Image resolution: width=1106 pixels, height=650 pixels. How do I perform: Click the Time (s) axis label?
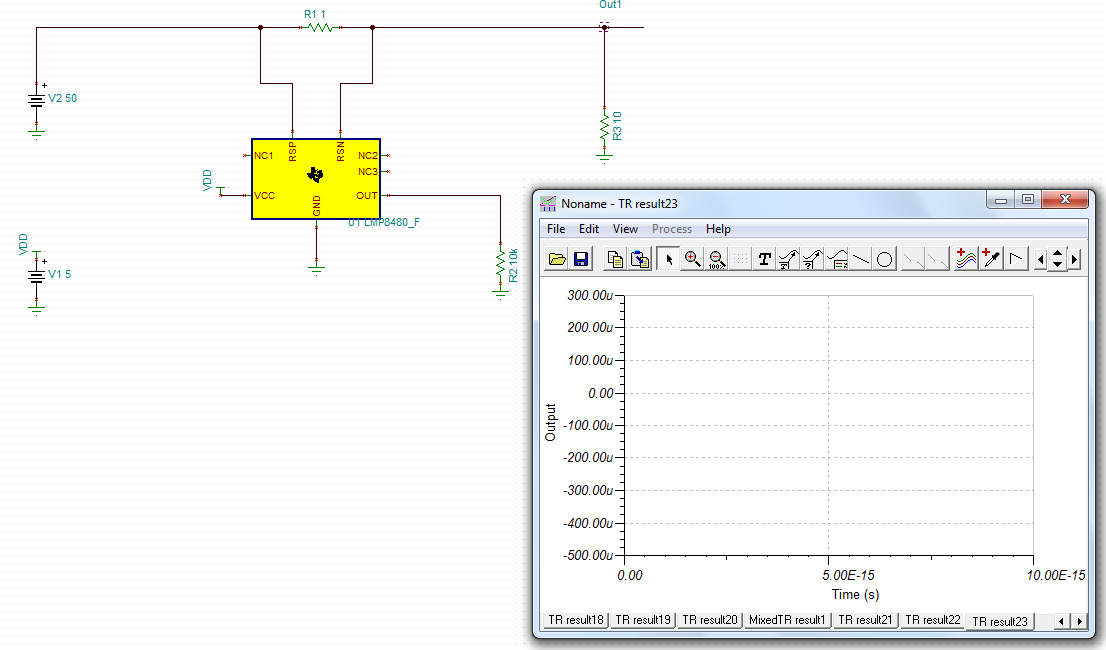click(x=855, y=594)
